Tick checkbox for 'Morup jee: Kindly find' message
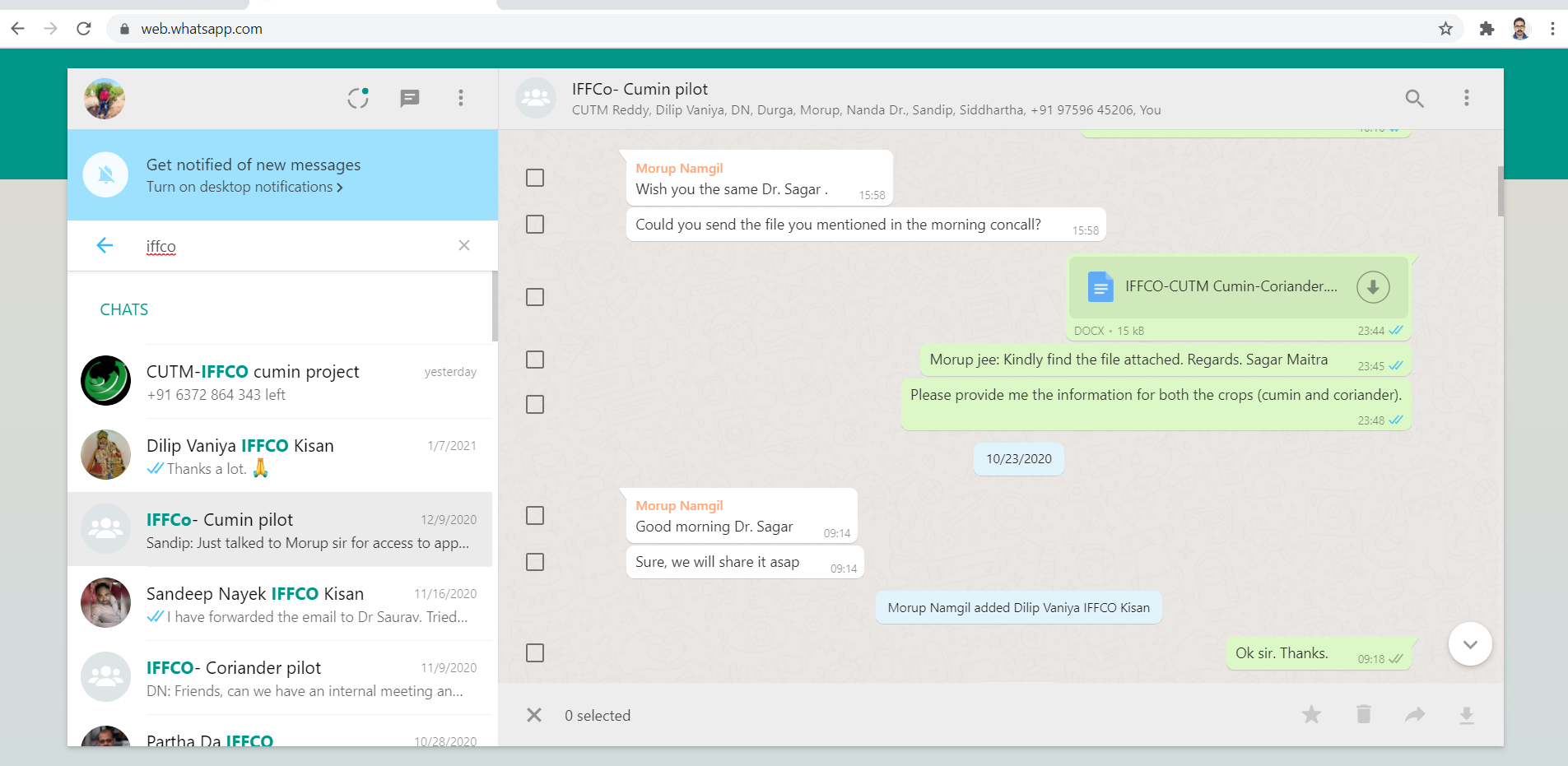This screenshot has height=766, width=1568. point(535,360)
